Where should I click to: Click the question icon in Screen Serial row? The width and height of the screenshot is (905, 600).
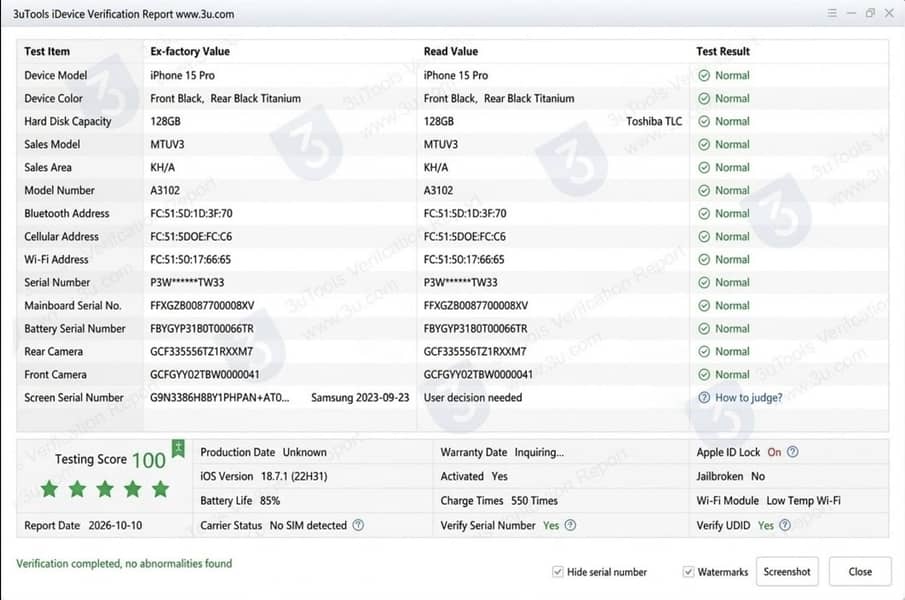(704, 398)
